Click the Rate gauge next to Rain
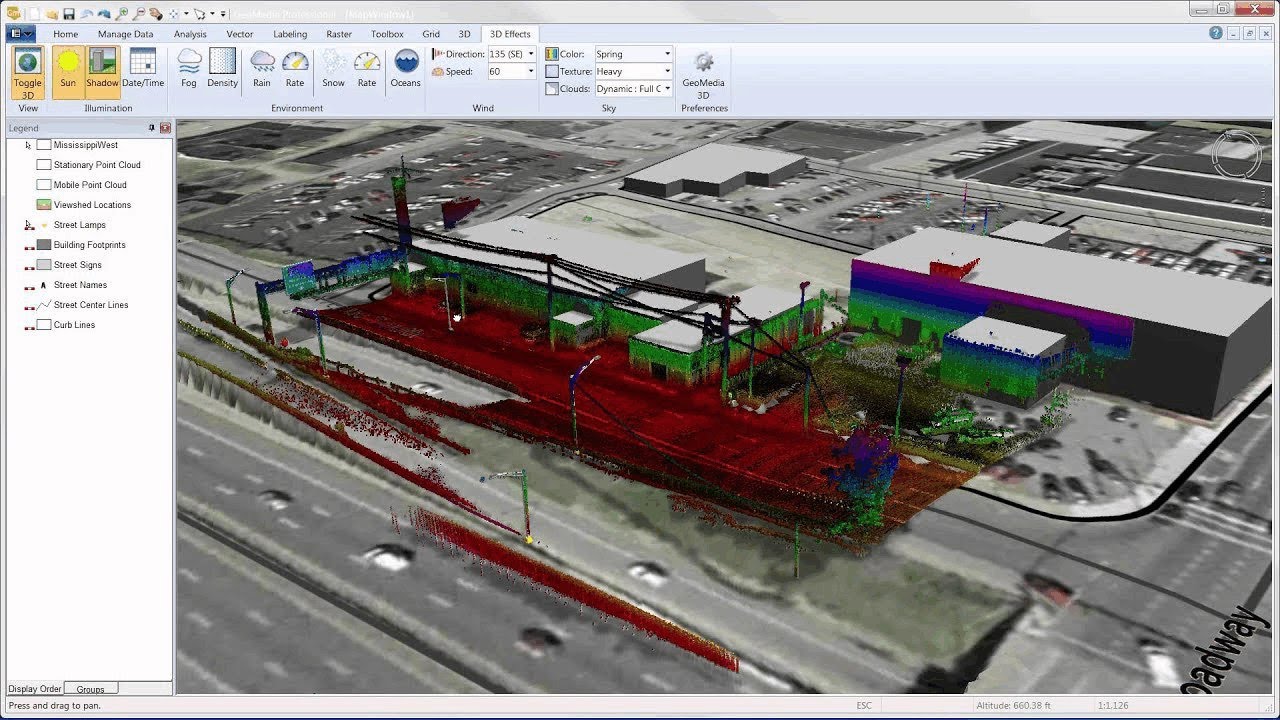 tap(295, 69)
